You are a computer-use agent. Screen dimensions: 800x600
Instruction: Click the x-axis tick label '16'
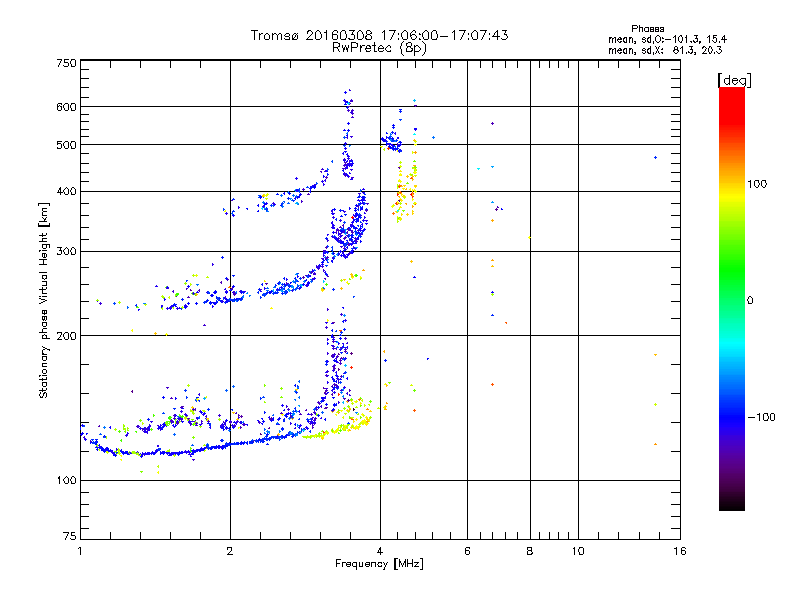(680, 551)
